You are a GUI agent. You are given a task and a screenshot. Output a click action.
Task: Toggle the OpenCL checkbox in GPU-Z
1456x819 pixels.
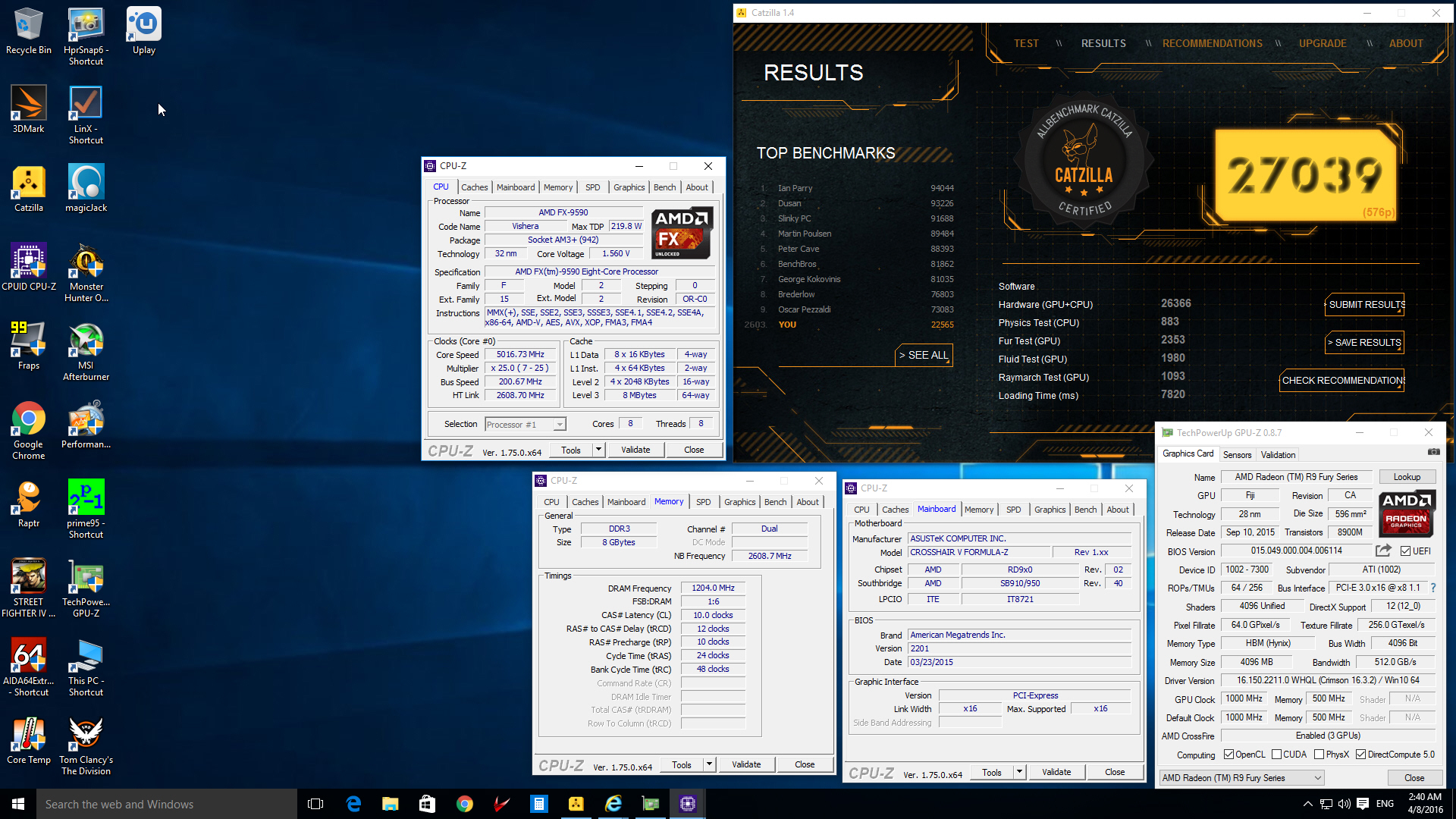point(1228,755)
